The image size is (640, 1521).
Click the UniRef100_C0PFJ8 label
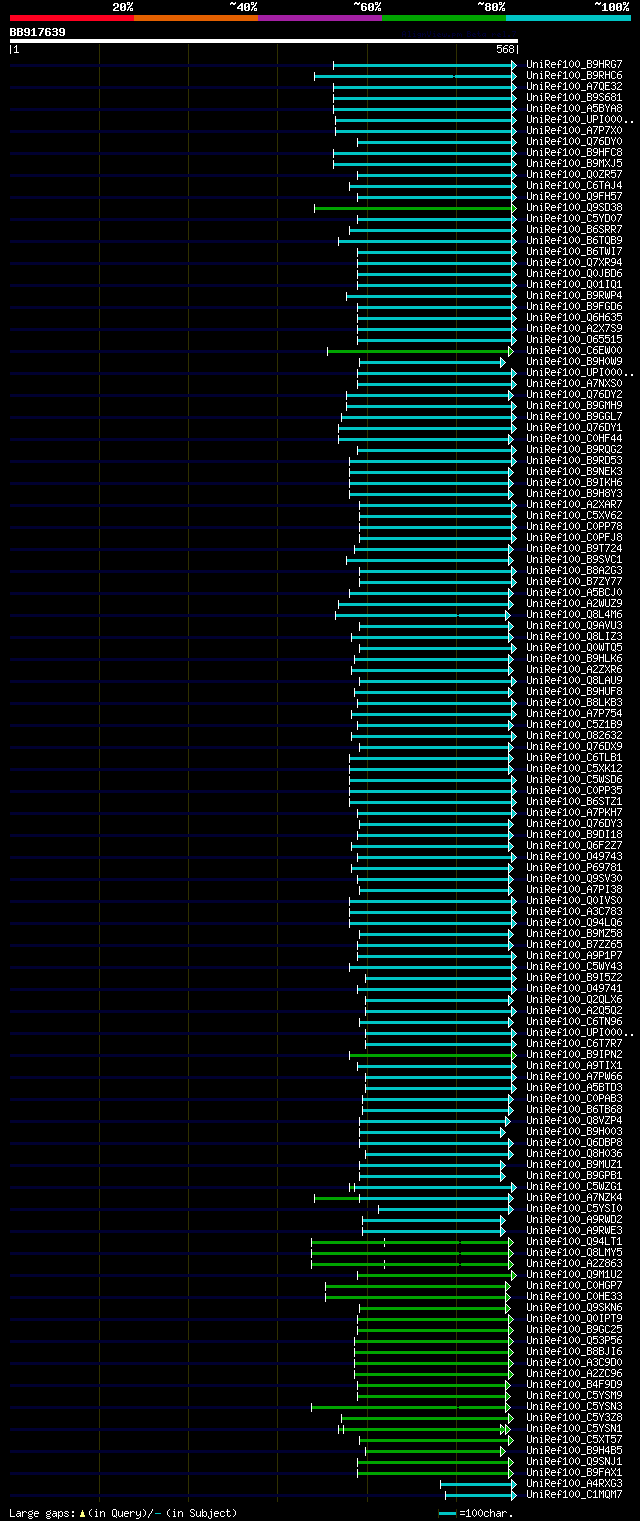coord(573,537)
